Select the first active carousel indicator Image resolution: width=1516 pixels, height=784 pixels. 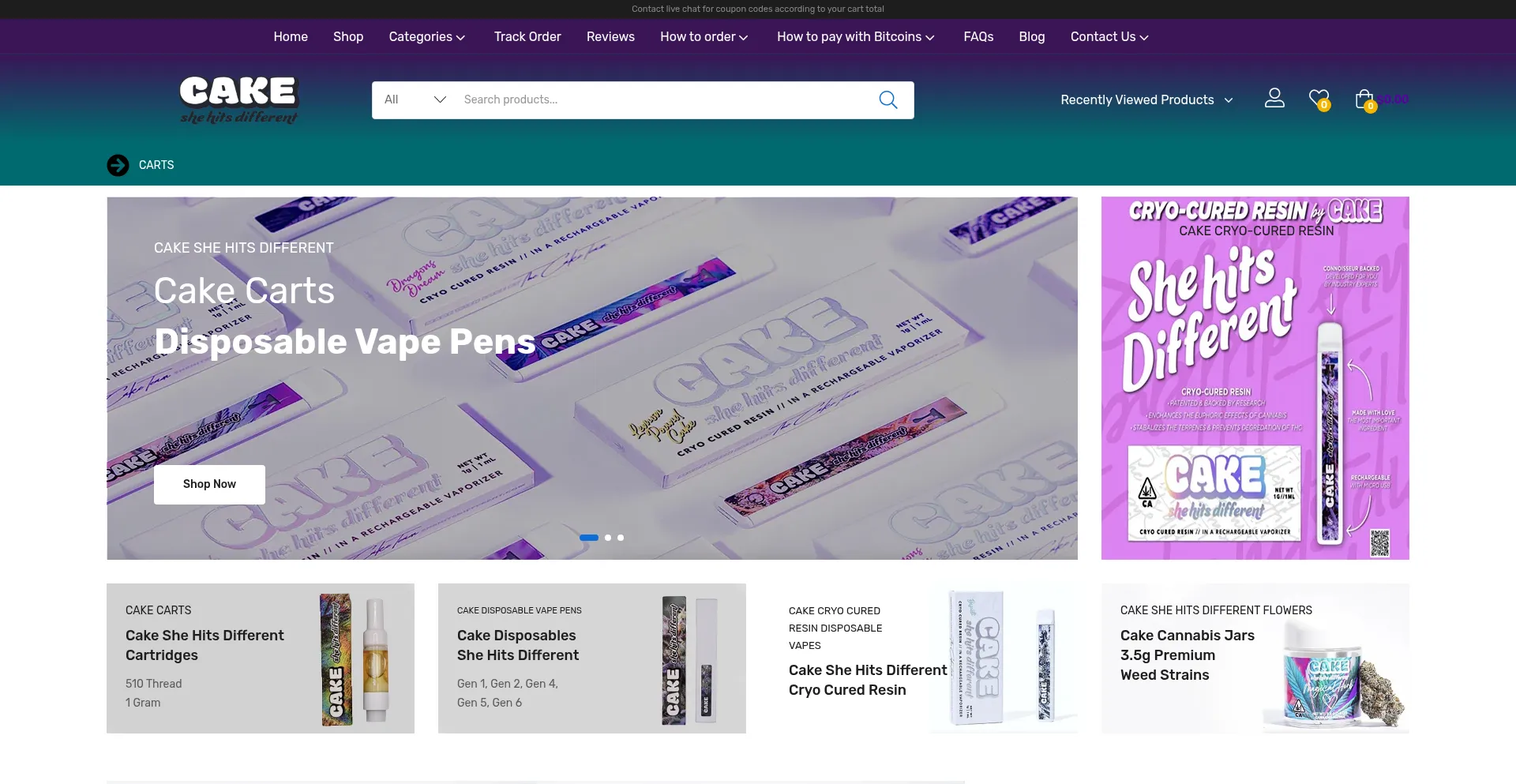588,538
